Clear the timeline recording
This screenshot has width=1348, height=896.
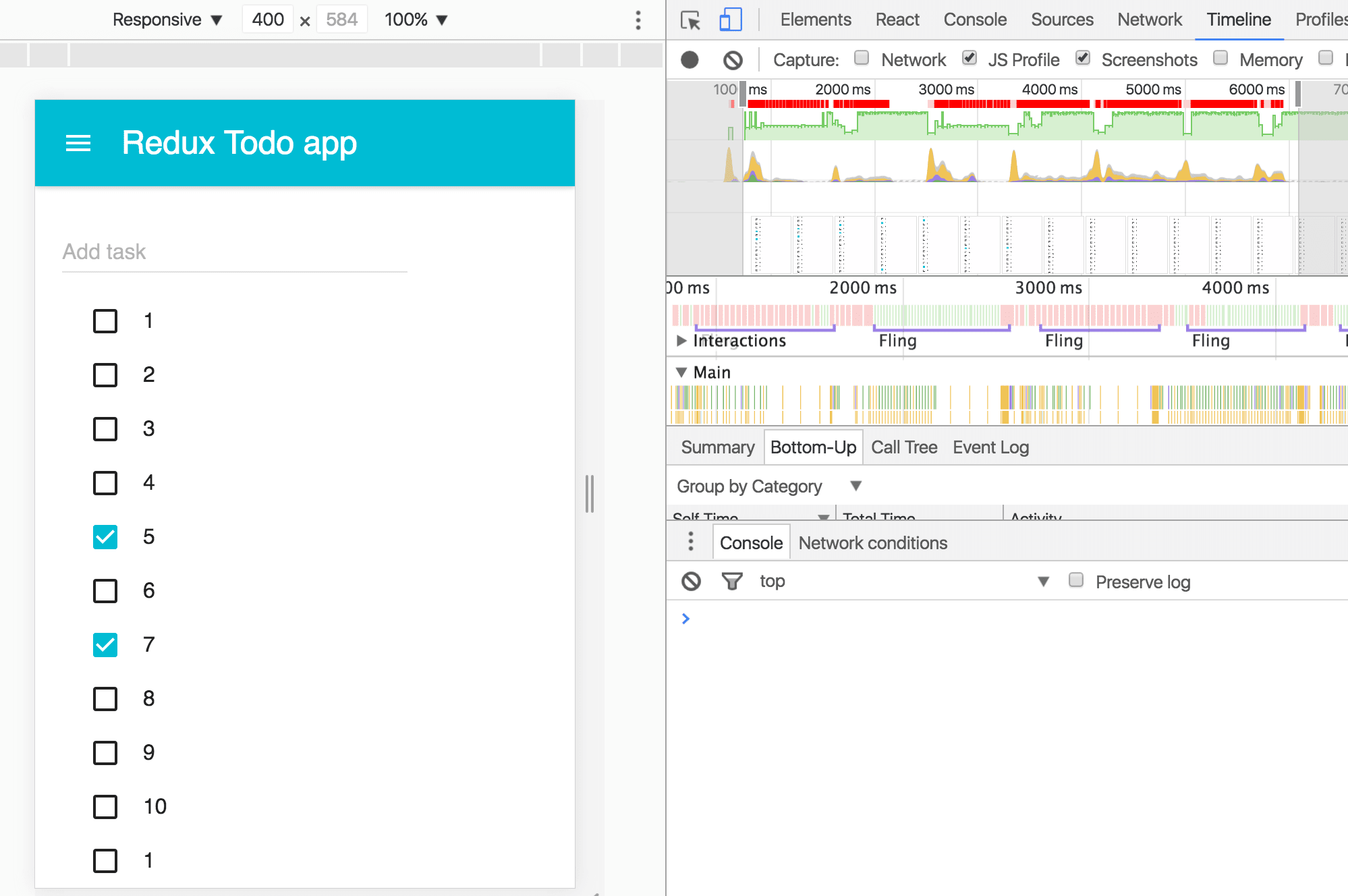733,60
